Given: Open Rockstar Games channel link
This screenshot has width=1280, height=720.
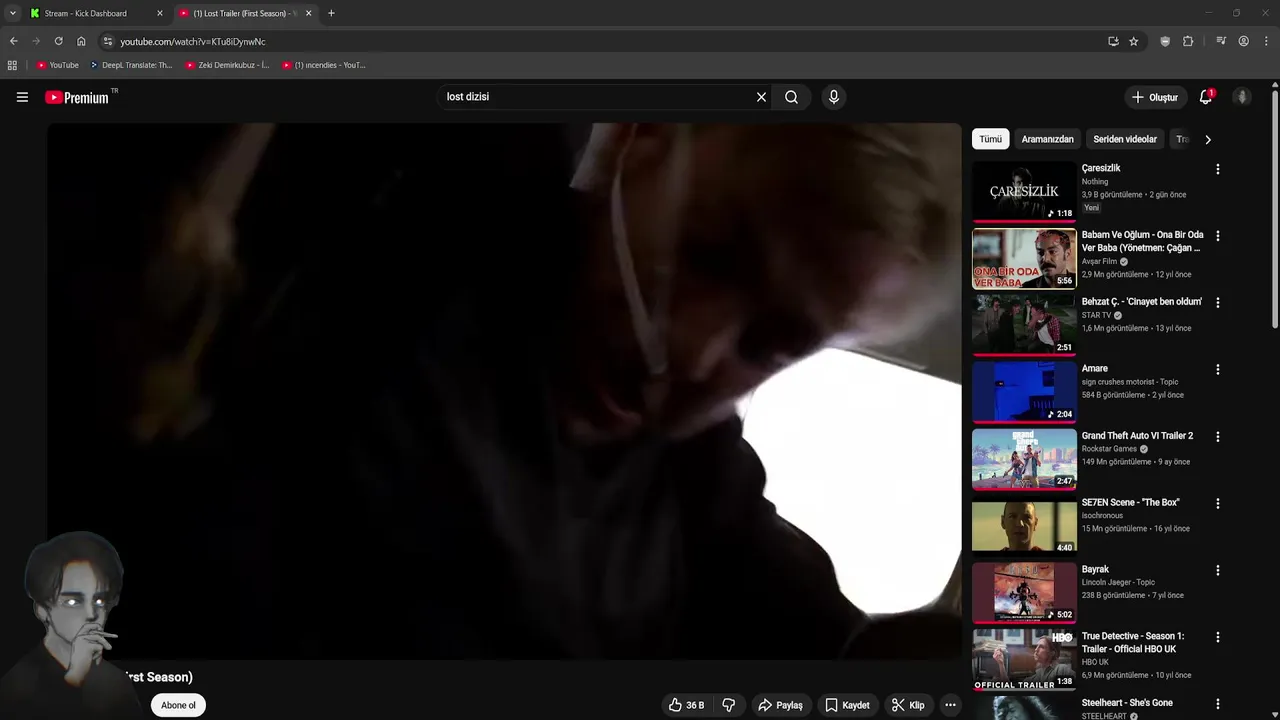Looking at the screenshot, I should [x=1109, y=448].
